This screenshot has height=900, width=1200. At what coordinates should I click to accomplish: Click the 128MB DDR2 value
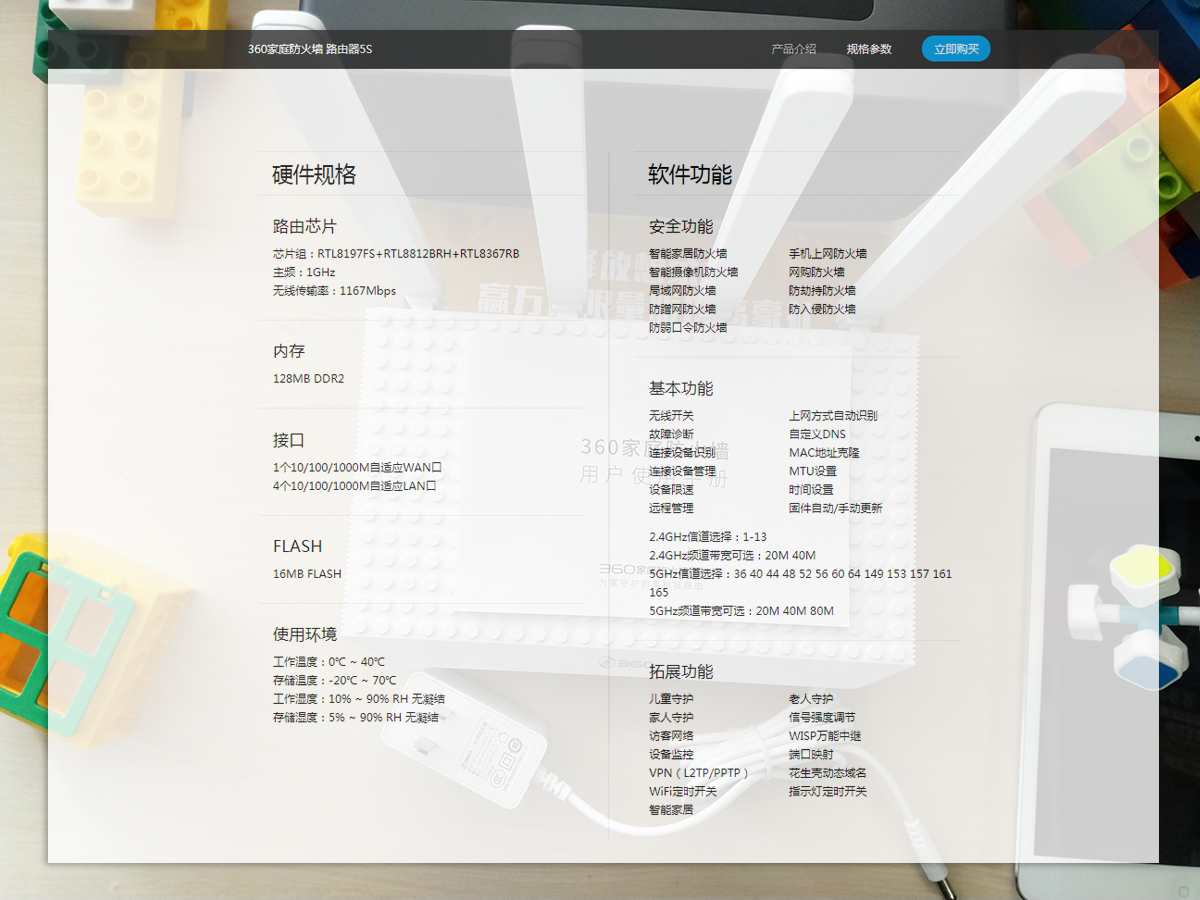pos(308,379)
